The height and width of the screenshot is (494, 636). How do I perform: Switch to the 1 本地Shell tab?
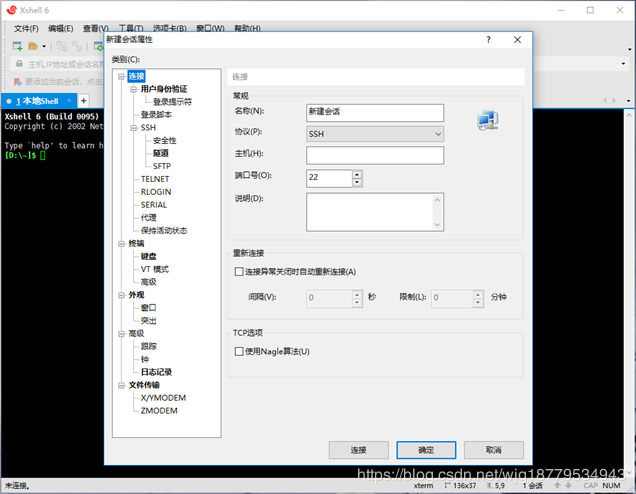click(37, 101)
